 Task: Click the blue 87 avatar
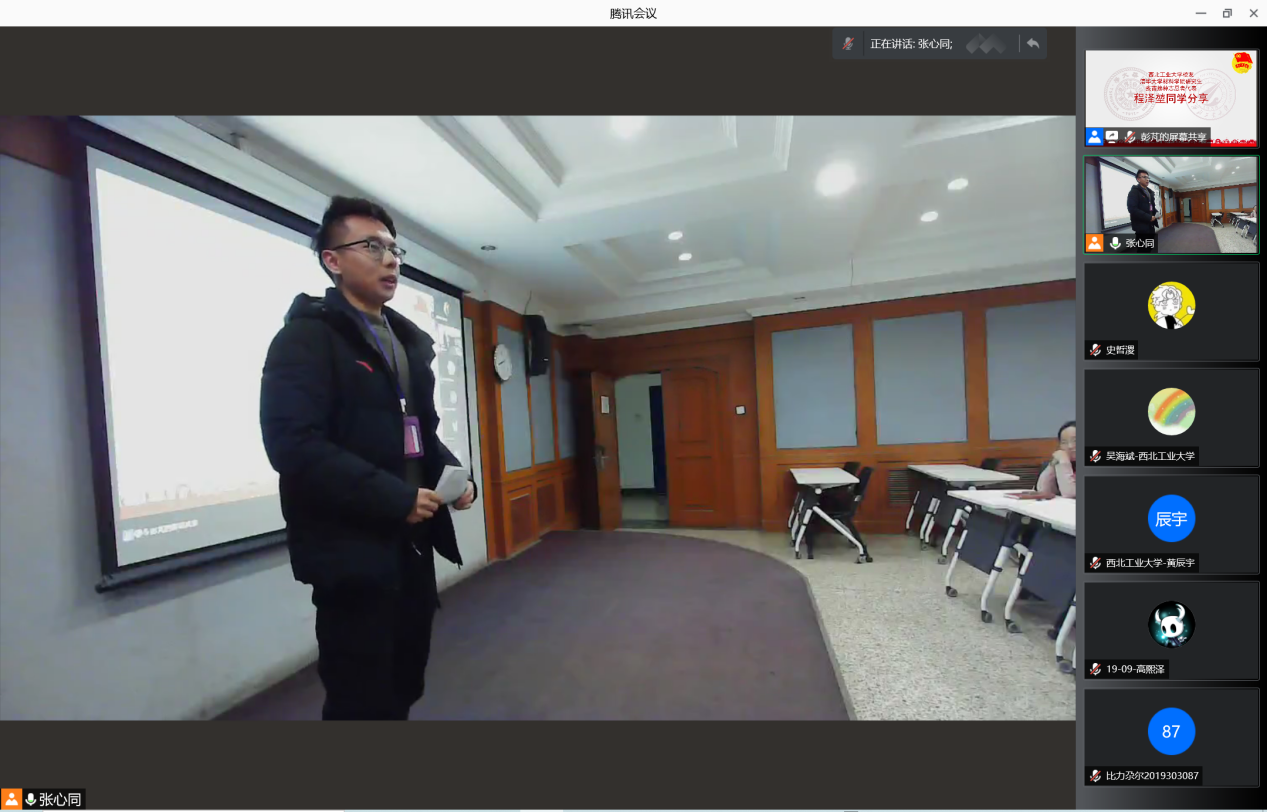point(1171,731)
